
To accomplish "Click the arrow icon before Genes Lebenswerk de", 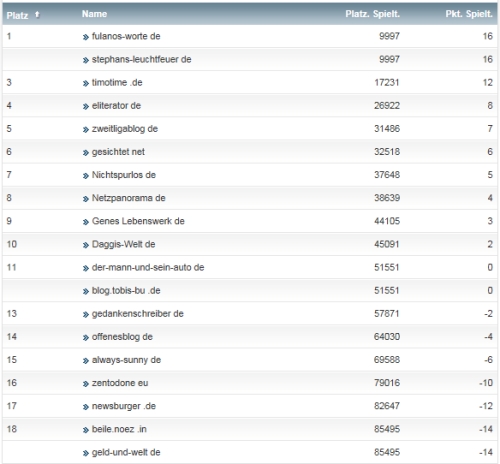I will click(86, 222).
